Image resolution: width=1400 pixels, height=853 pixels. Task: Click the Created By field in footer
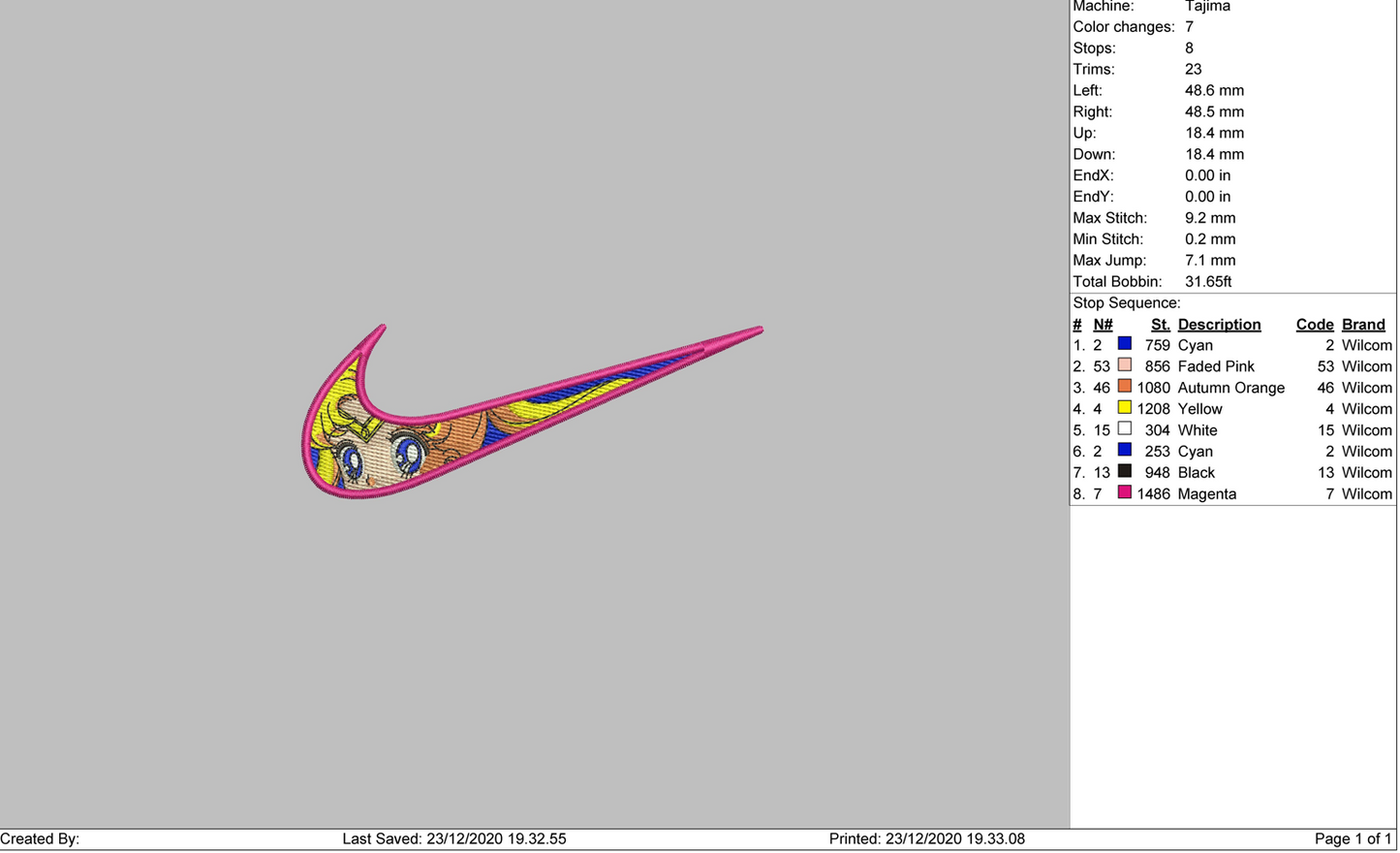tap(40, 839)
